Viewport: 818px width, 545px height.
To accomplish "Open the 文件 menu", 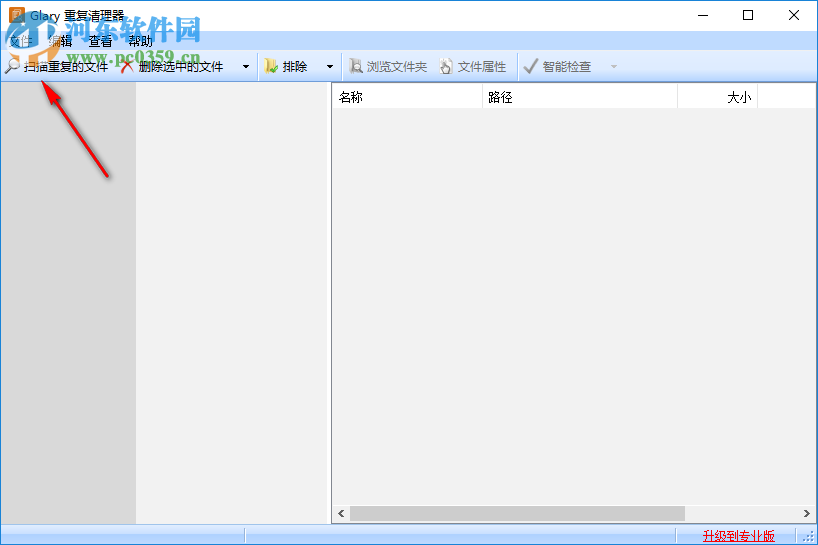I will [x=21, y=41].
